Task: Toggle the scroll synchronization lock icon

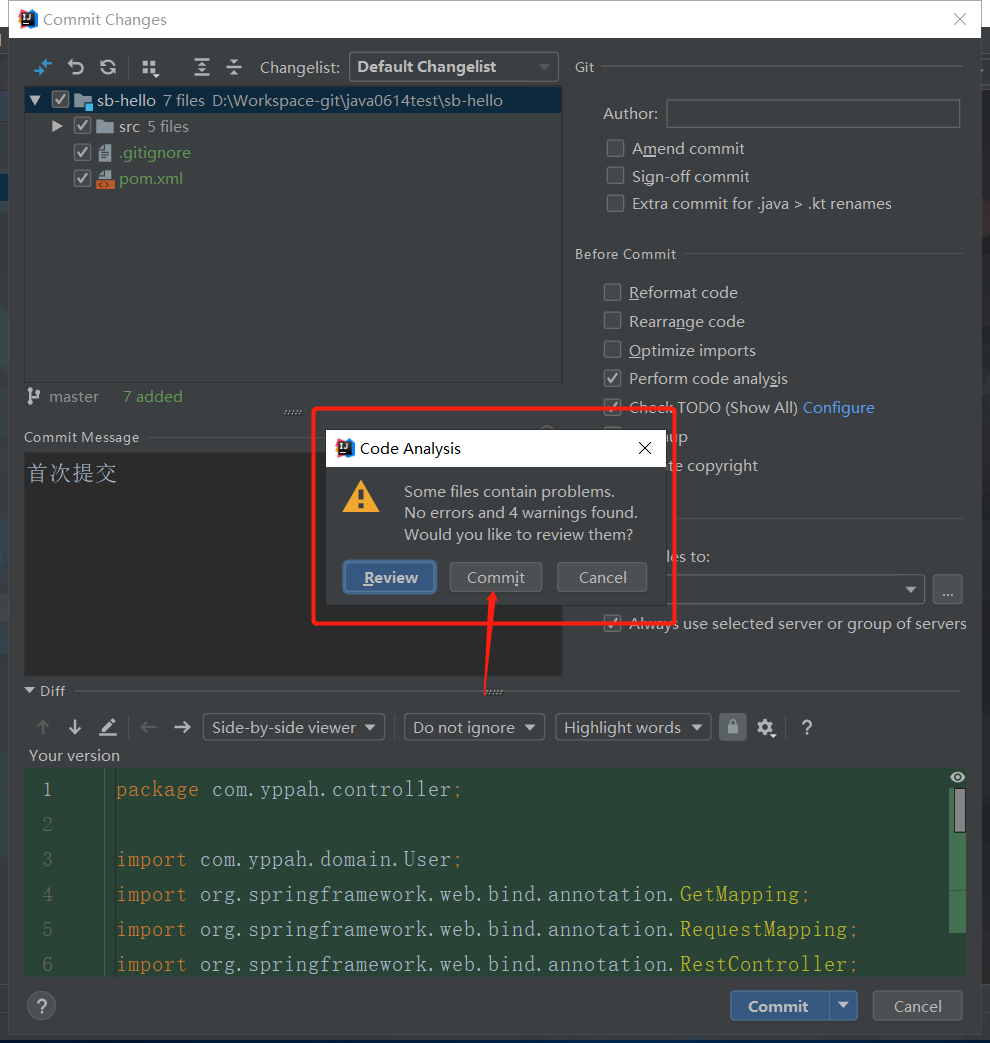Action: pos(733,727)
